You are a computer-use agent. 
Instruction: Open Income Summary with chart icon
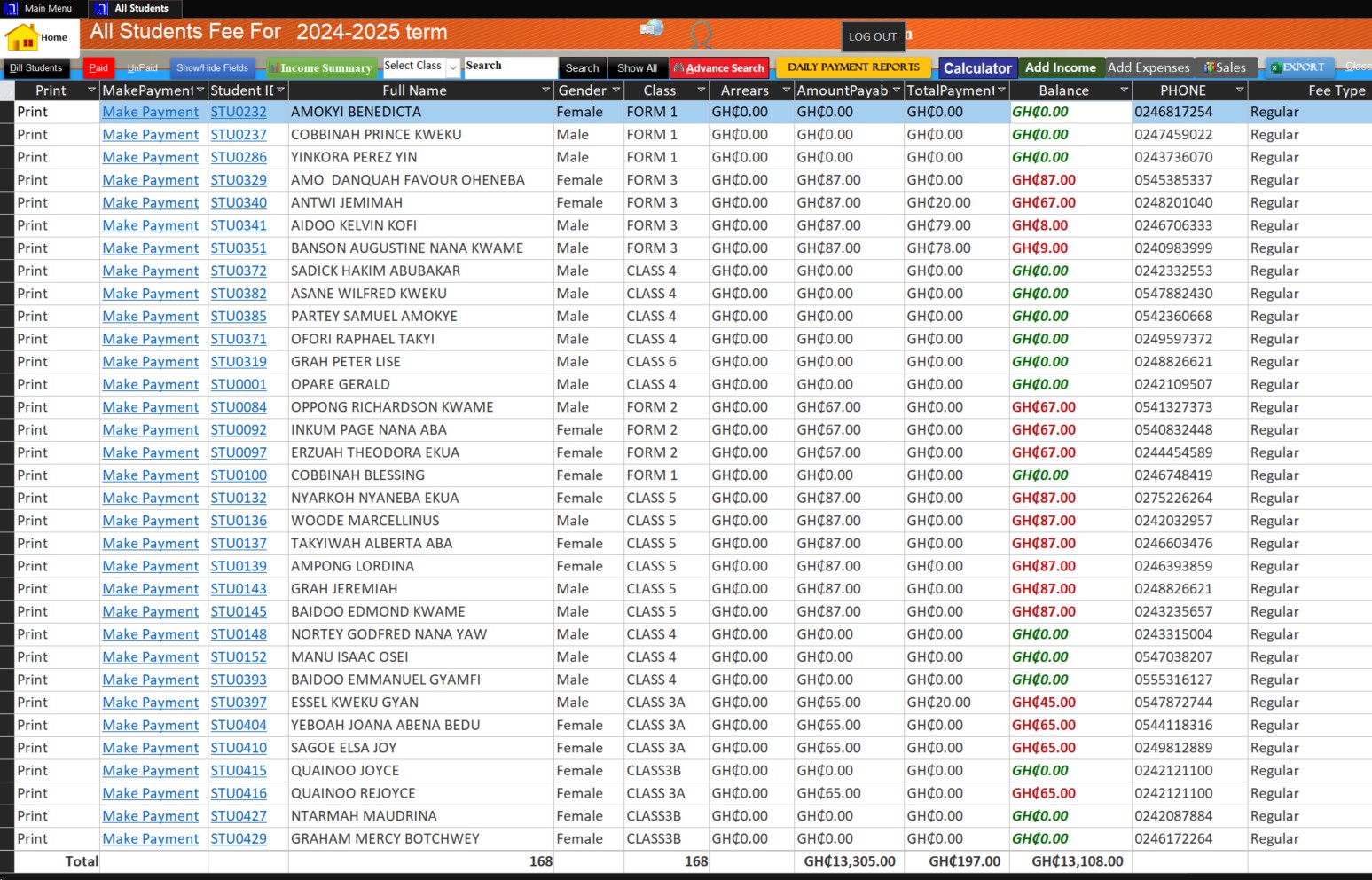[321, 68]
